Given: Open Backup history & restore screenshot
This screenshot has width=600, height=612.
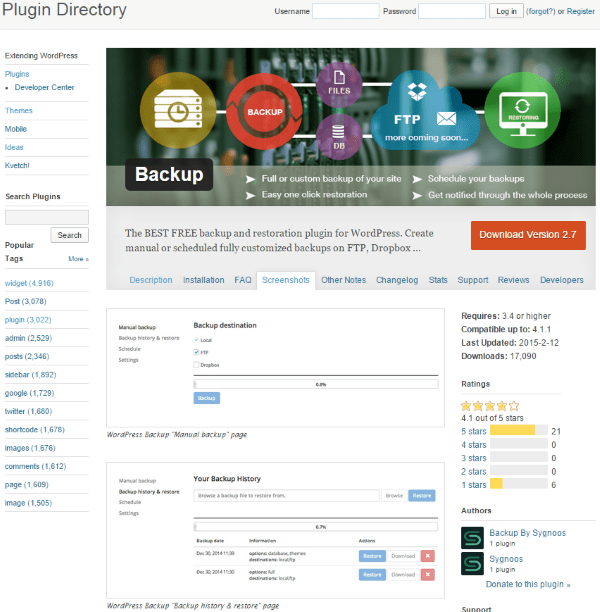Looking at the screenshot, I should 275,530.
